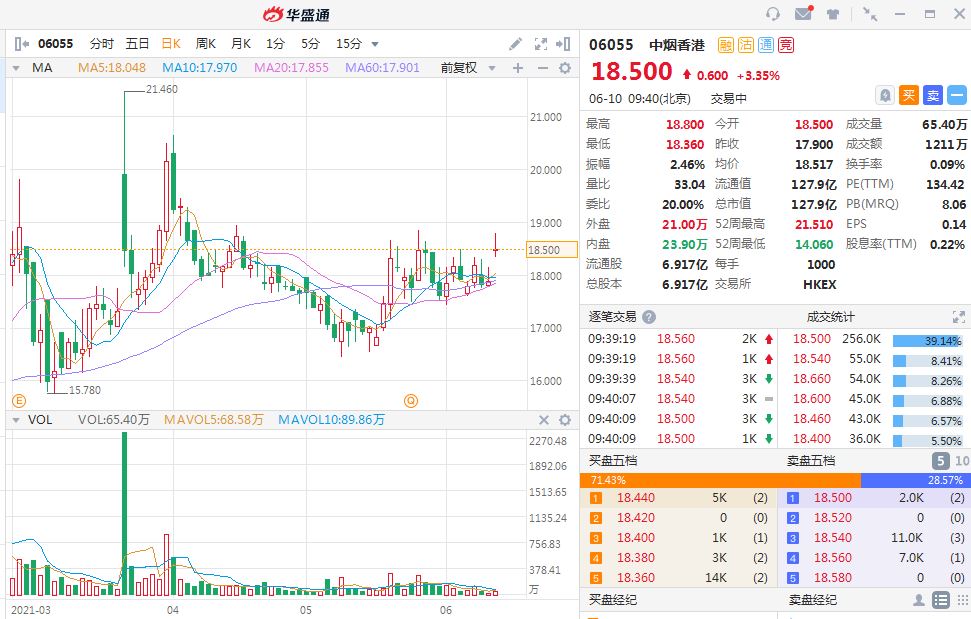Collapse the right quote panel icon
Image resolution: width=971 pixels, height=619 pixels.
(563, 43)
